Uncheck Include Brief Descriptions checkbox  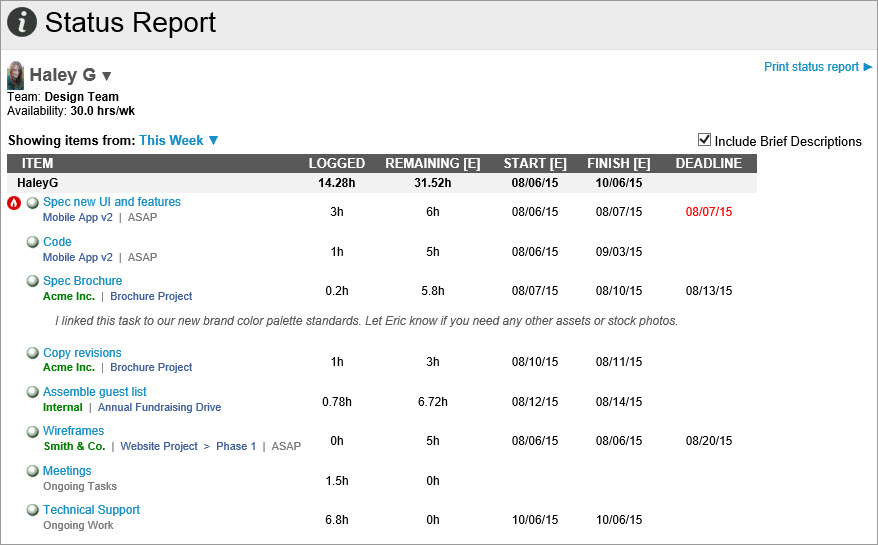coord(704,140)
